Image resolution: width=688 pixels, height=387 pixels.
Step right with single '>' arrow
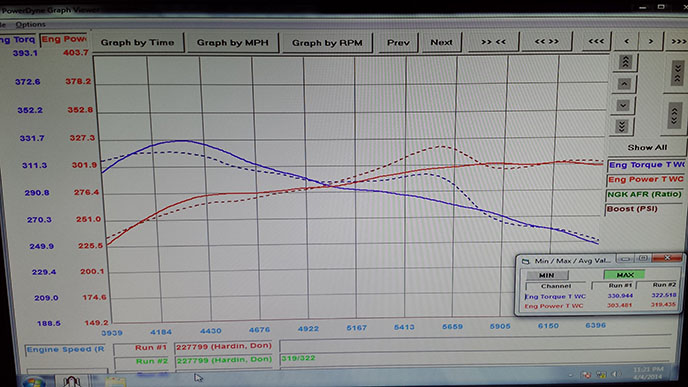click(x=651, y=41)
